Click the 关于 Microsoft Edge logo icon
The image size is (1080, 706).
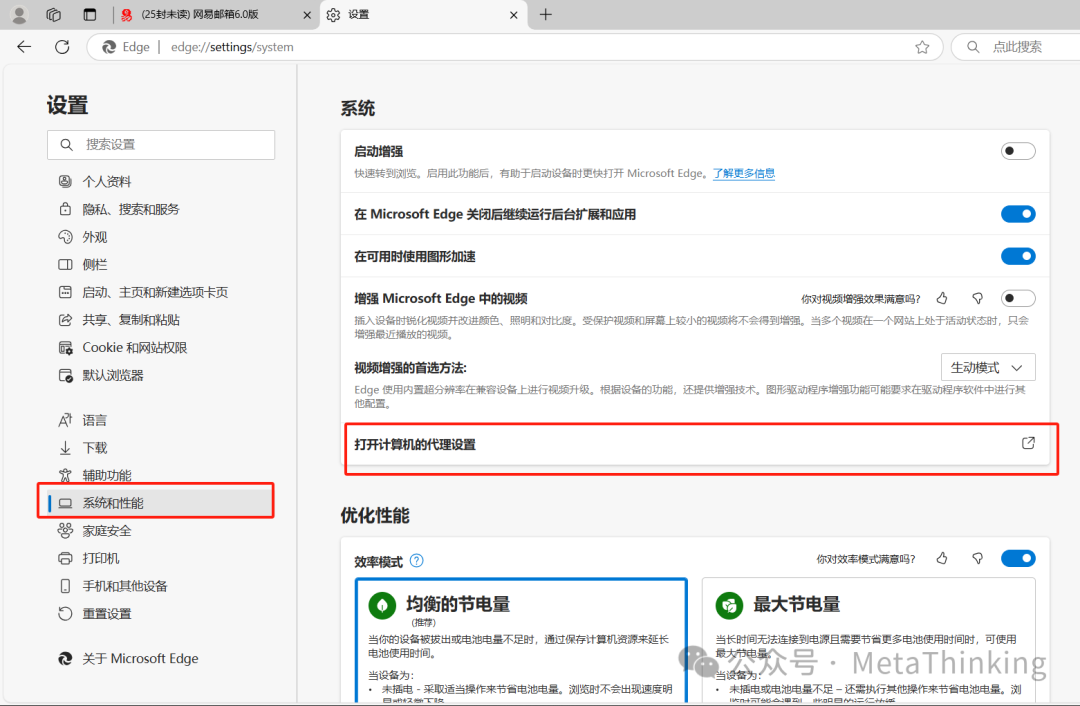[x=65, y=658]
